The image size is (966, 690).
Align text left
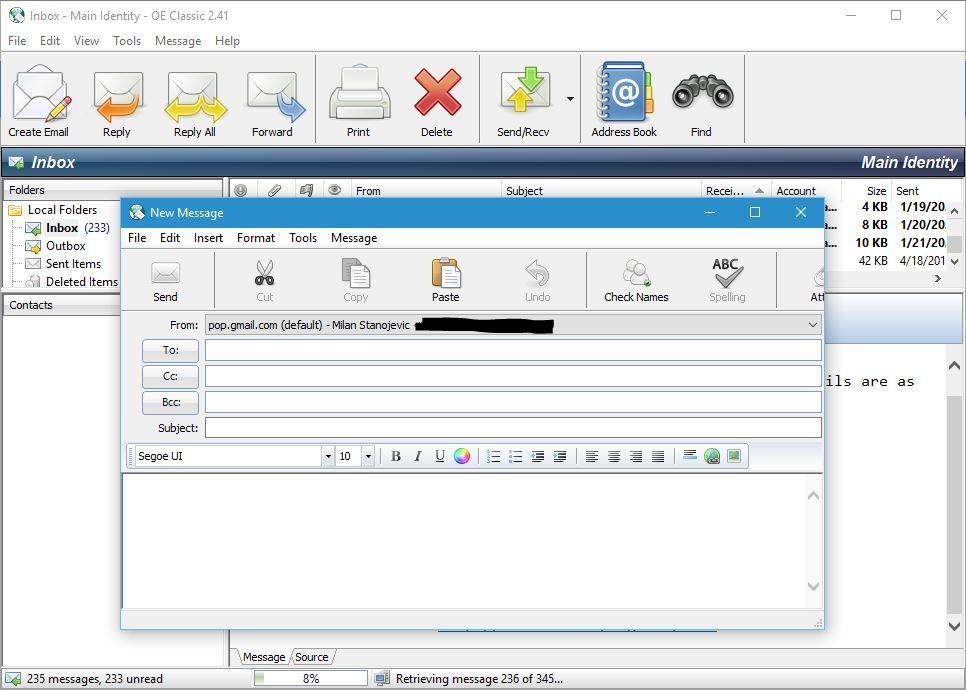click(591, 457)
